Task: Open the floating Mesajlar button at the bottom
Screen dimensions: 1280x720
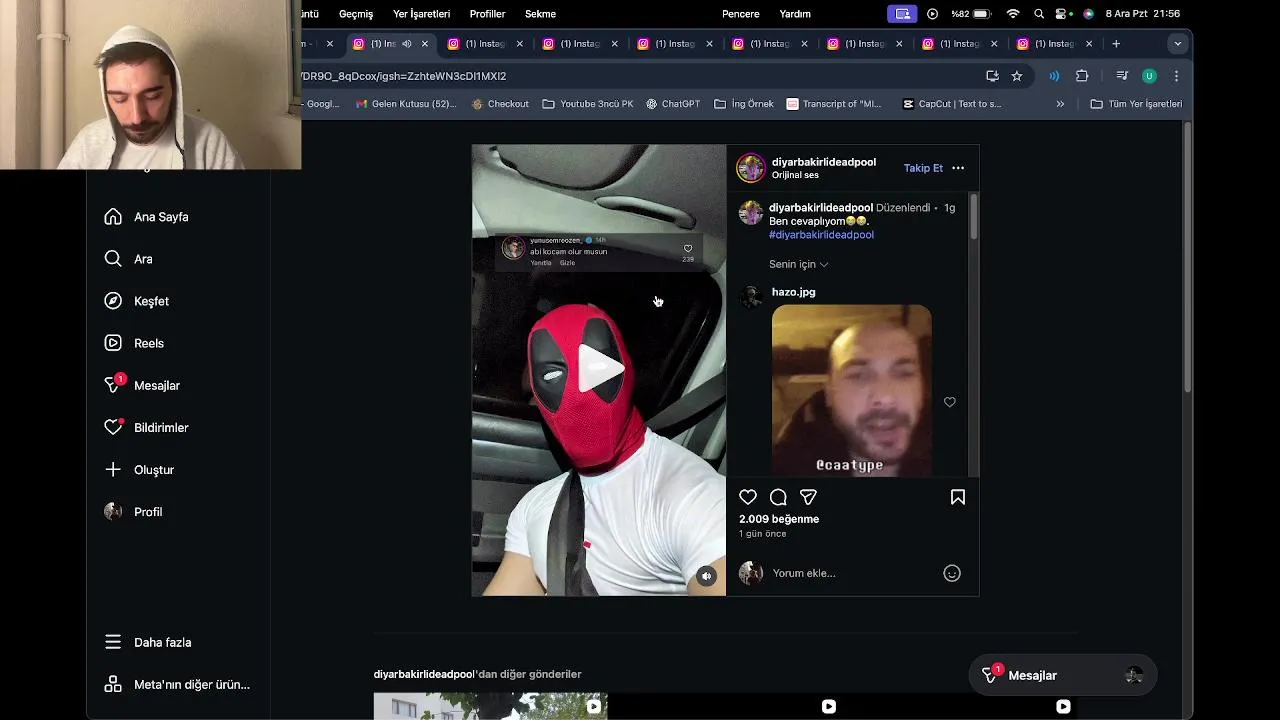Action: (x=1063, y=676)
